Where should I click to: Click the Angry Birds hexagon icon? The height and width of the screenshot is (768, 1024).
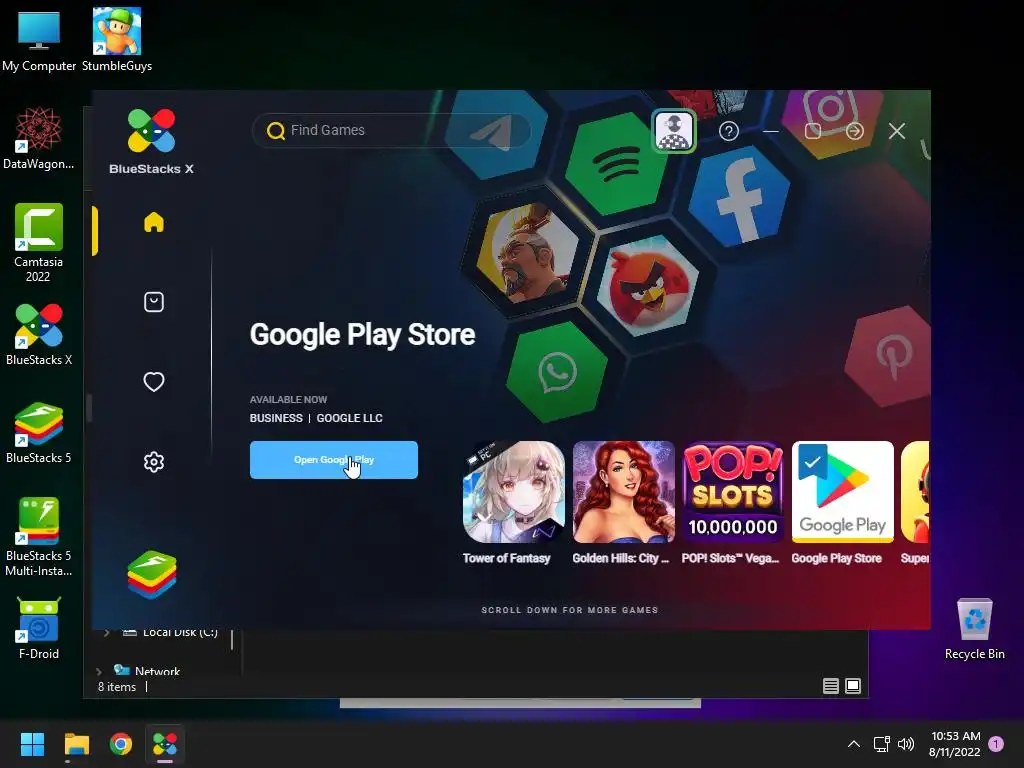click(648, 285)
